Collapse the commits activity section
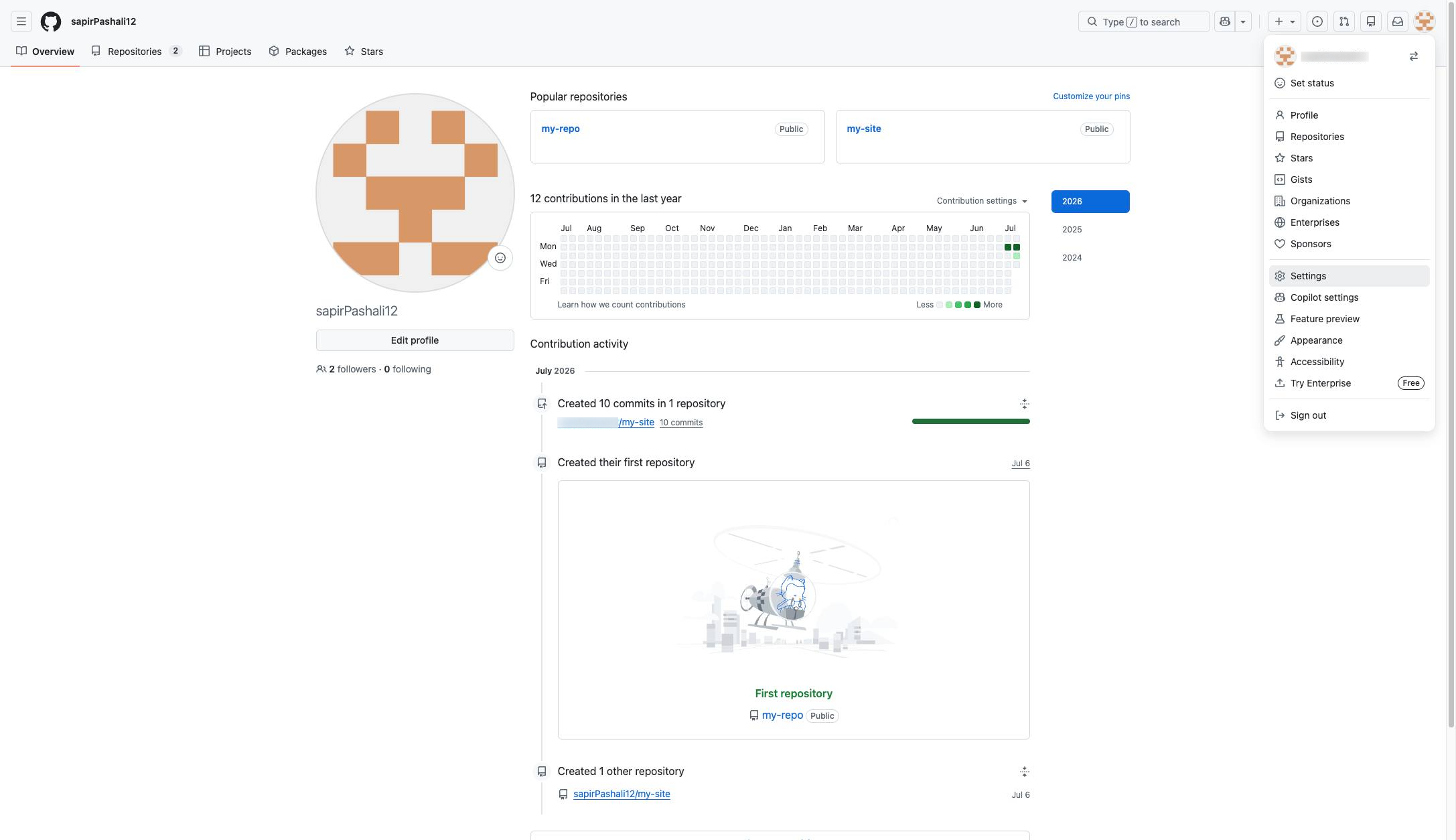 pos(1024,403)
